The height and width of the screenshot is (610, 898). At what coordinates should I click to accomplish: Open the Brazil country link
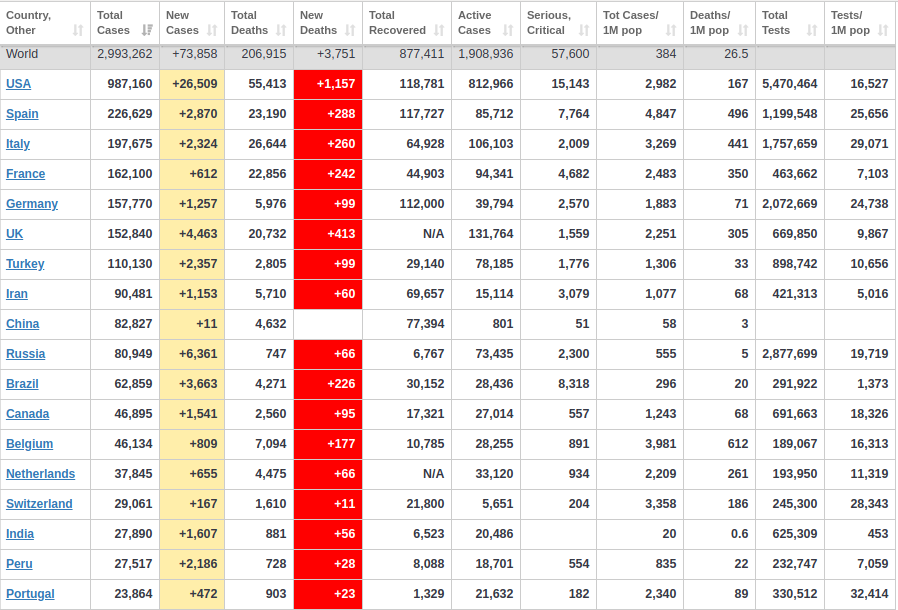point(22,384)
